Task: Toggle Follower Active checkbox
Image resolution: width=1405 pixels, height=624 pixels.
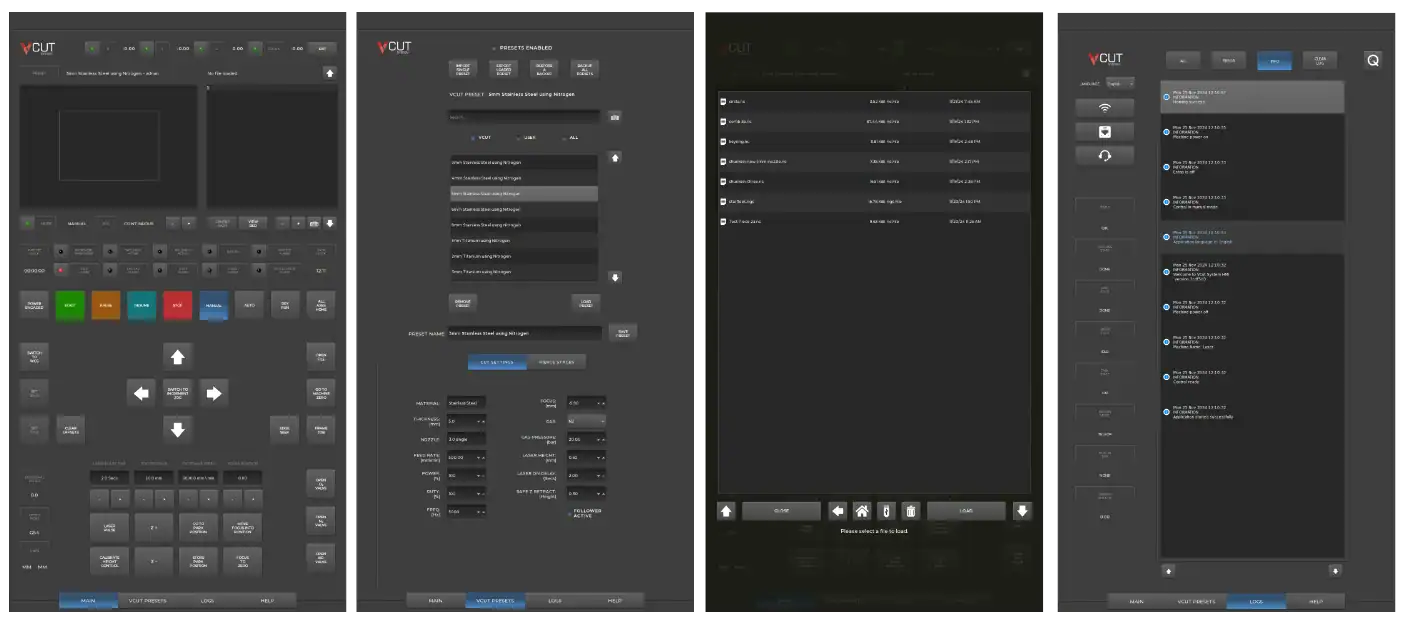Action: tap(569, 512)
